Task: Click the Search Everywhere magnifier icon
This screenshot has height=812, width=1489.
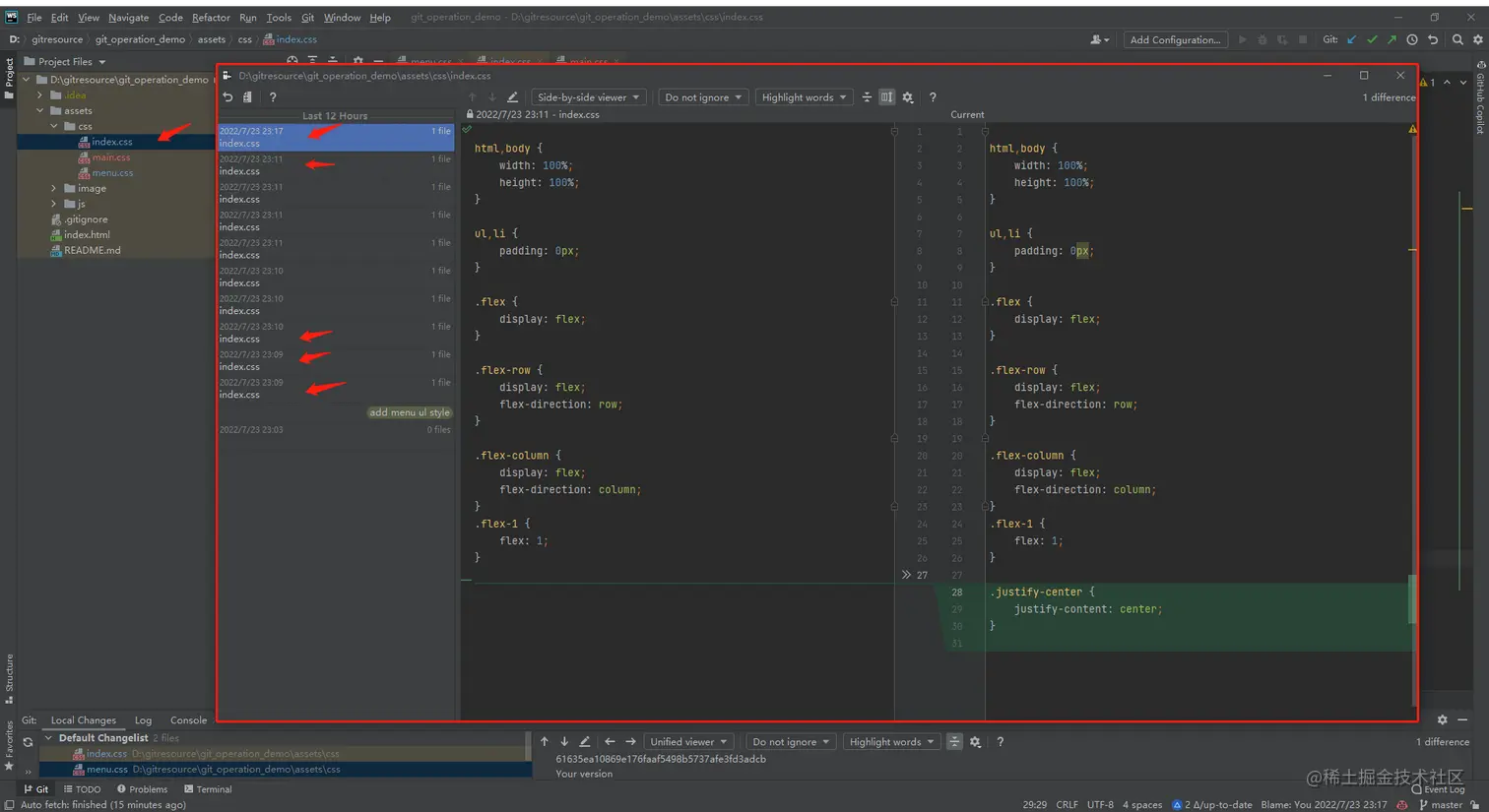Action: coord(1457,40)
